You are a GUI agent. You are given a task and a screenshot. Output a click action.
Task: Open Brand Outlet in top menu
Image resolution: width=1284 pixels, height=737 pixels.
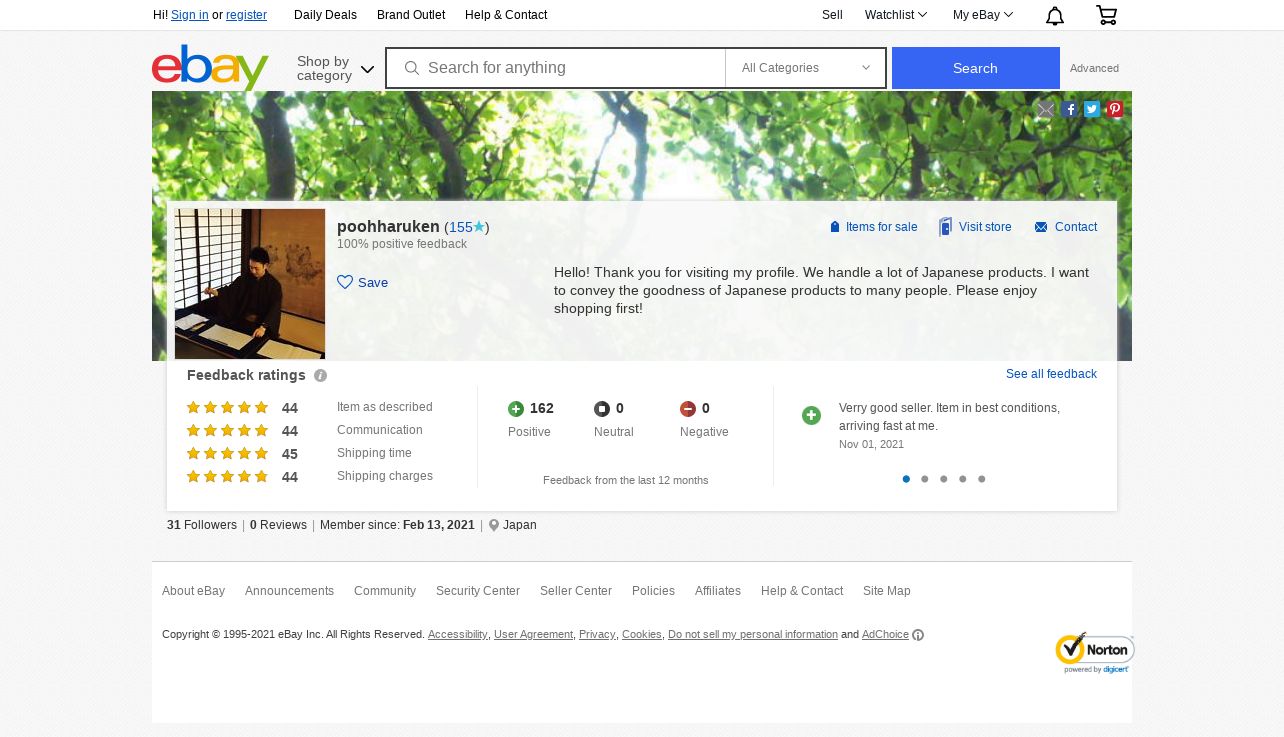(x=411, y=15)
